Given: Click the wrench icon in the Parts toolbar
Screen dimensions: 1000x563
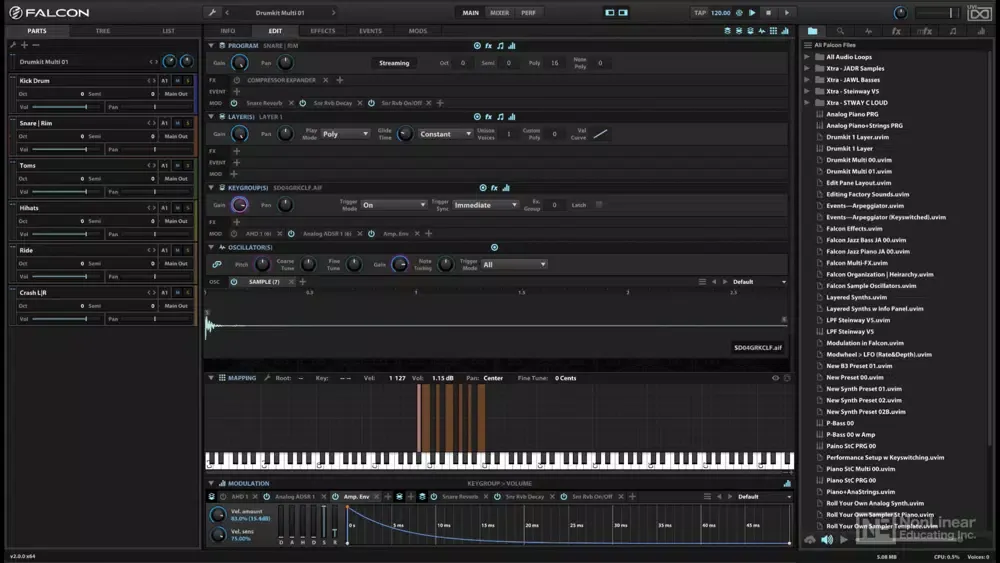Looking at the screenshot, I should pyautogui.click(x=13, y=45).
